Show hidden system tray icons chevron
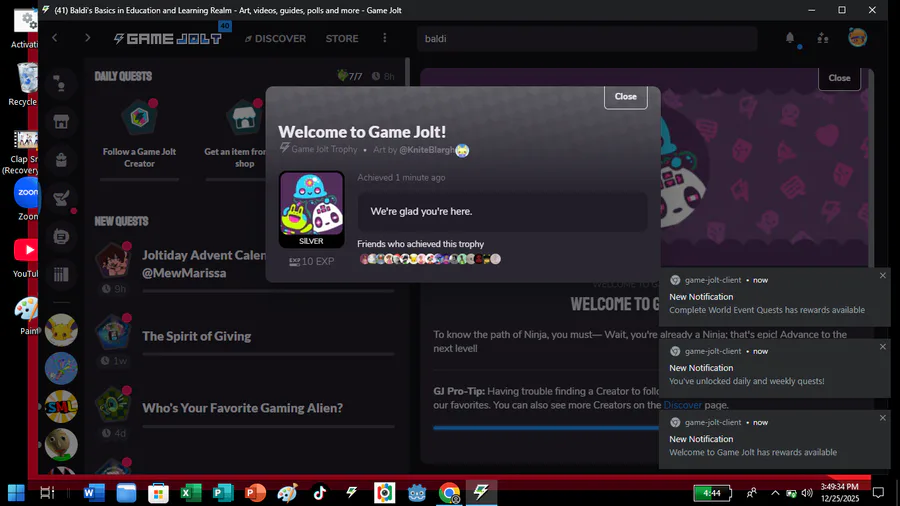The height and width of the screenshot is (506, 900). click(x=775, y=493)
